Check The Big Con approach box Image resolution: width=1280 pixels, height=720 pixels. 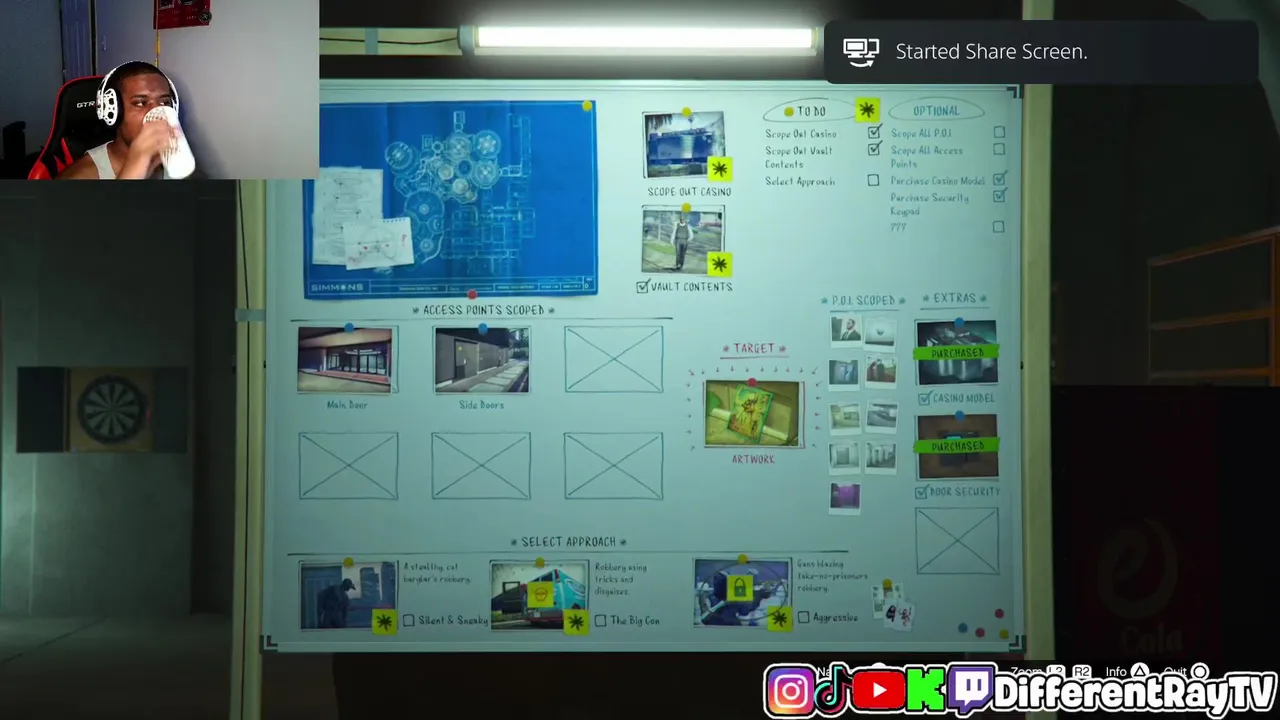tap(600, 621)
